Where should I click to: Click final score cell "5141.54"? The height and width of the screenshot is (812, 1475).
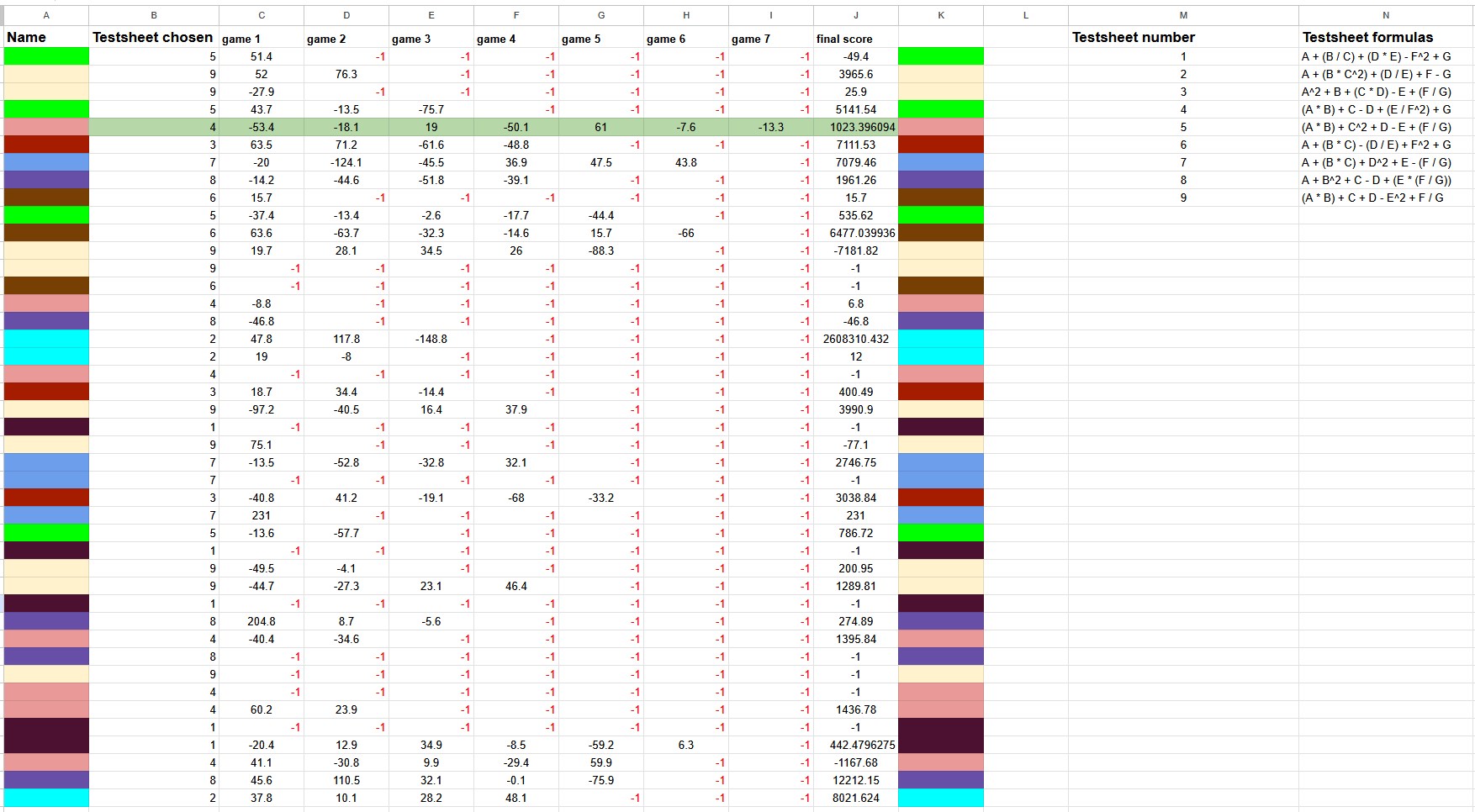(x=856, y=109)
